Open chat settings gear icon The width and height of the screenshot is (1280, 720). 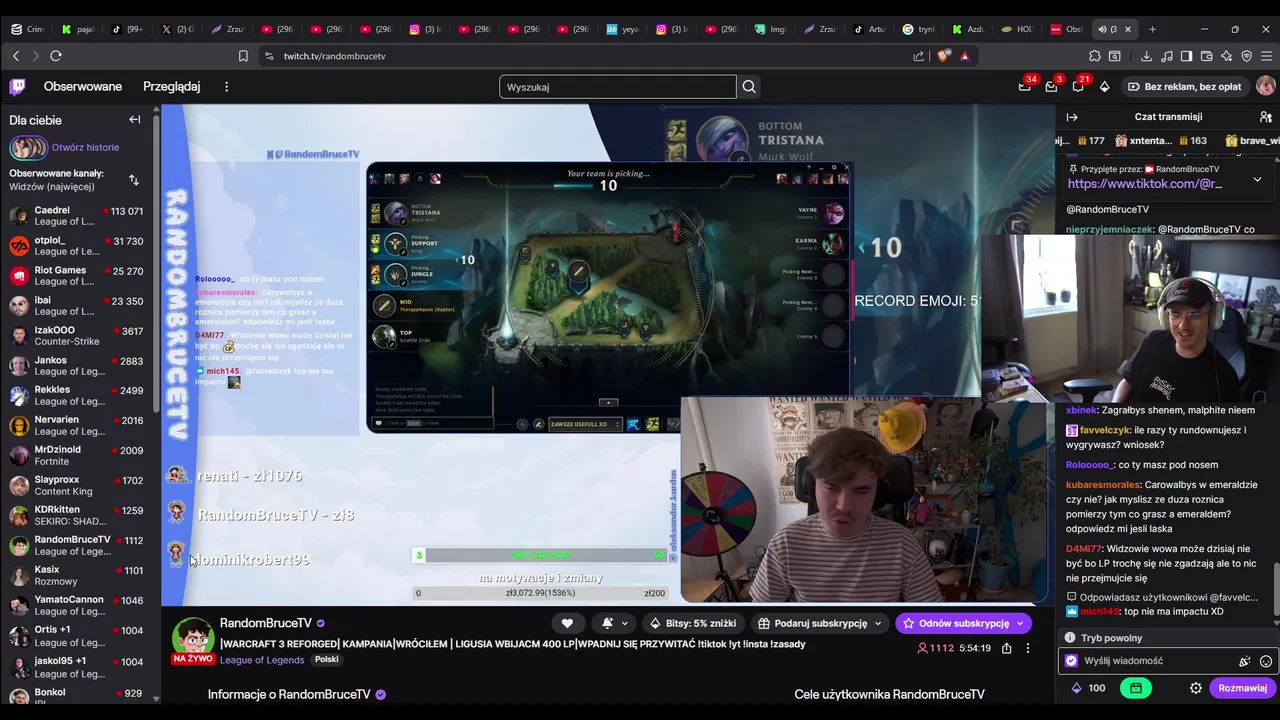pos(1195,688)
